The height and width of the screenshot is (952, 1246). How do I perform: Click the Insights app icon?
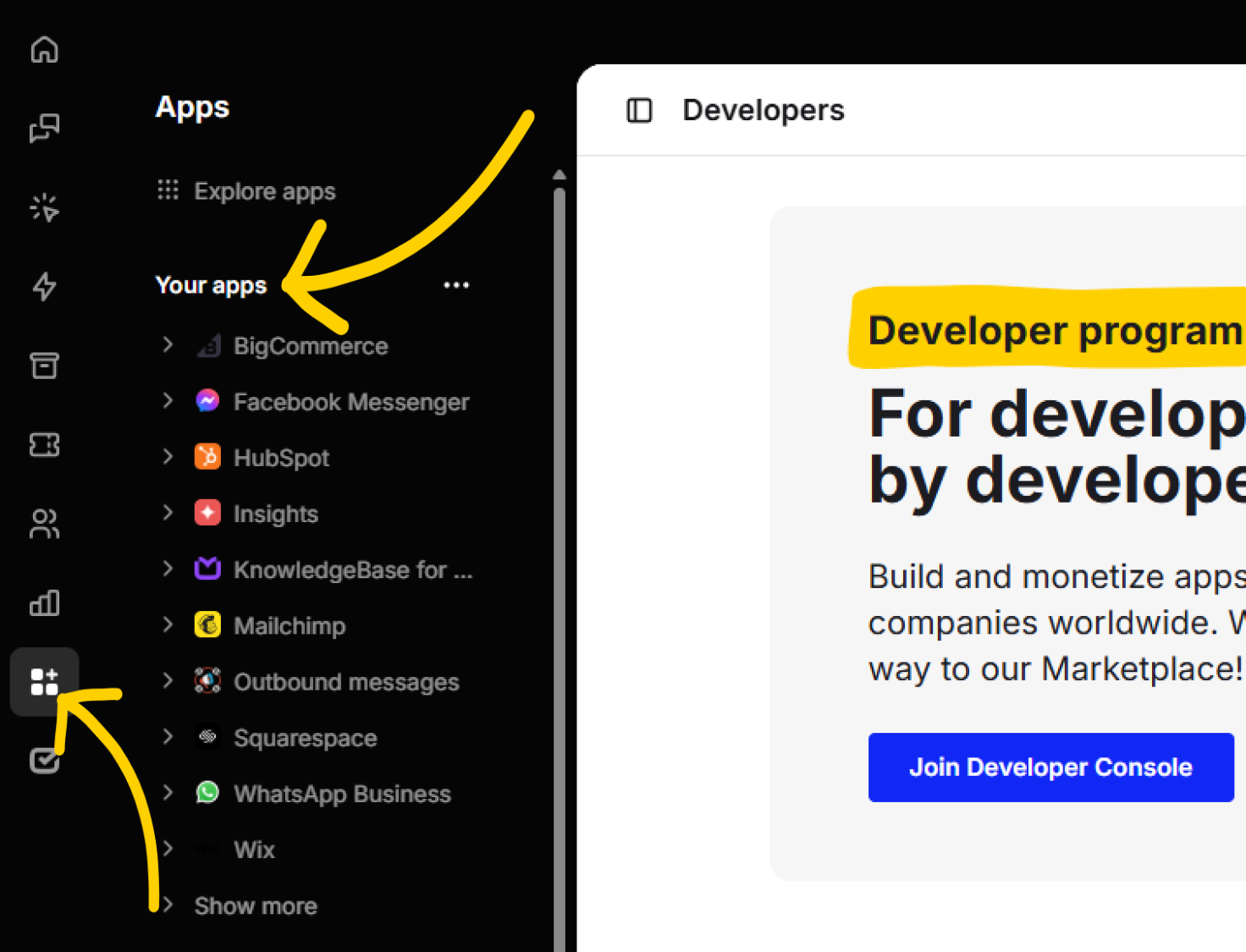207,513
